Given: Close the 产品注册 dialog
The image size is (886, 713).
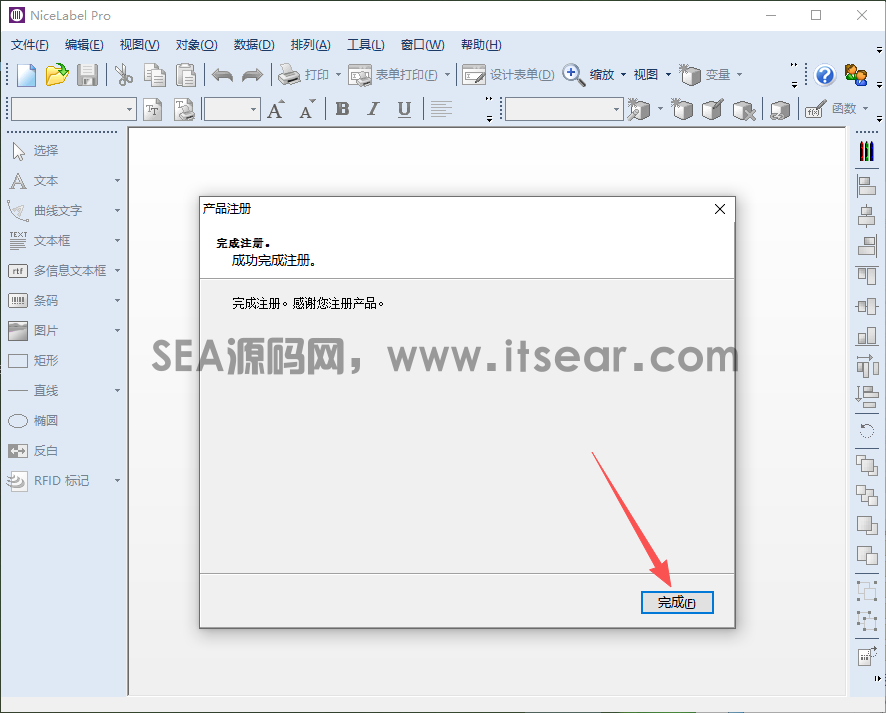Looking at the screenshot, I should 720,209.
